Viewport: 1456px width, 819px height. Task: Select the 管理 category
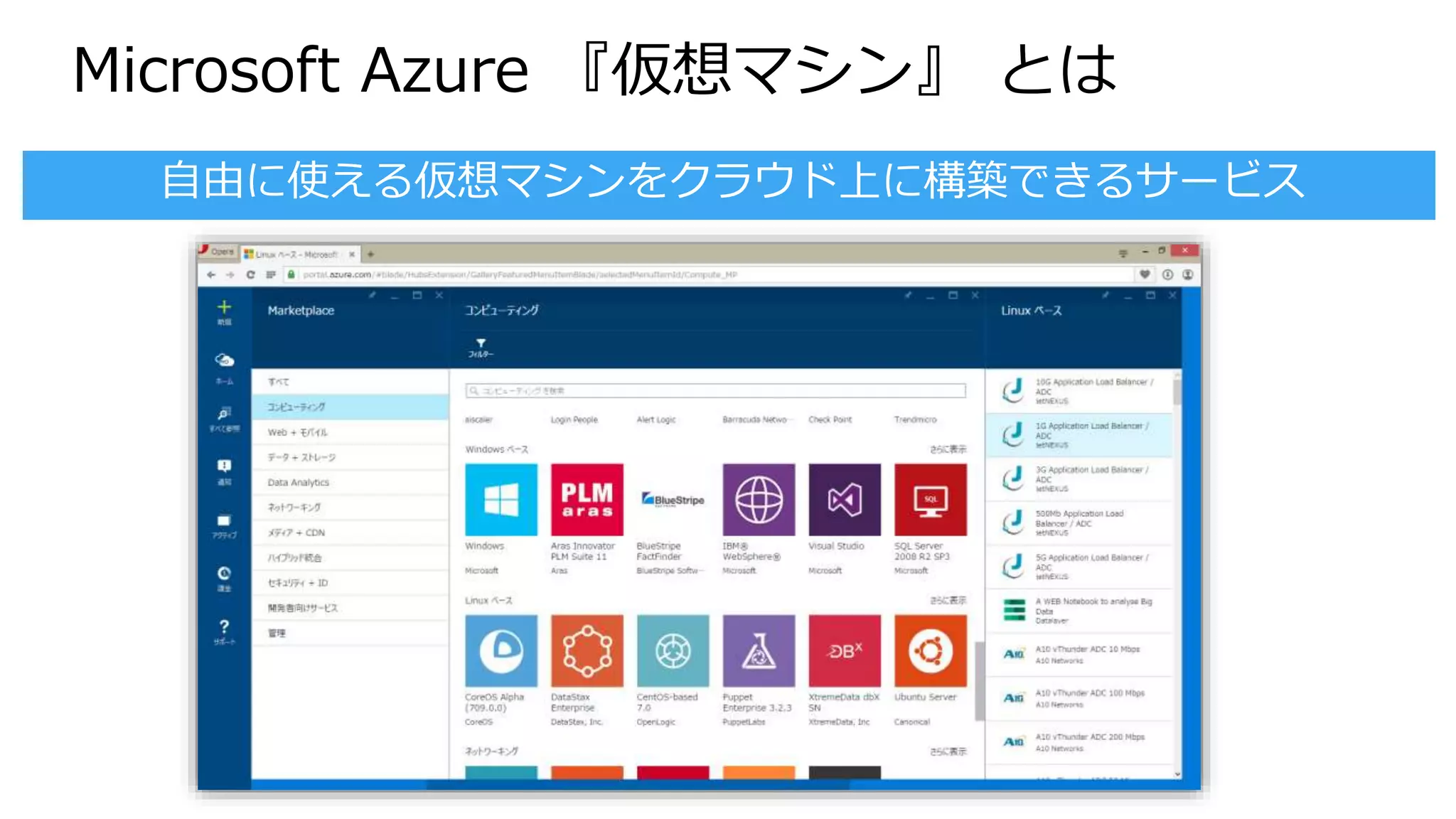[x=350, y=633]
